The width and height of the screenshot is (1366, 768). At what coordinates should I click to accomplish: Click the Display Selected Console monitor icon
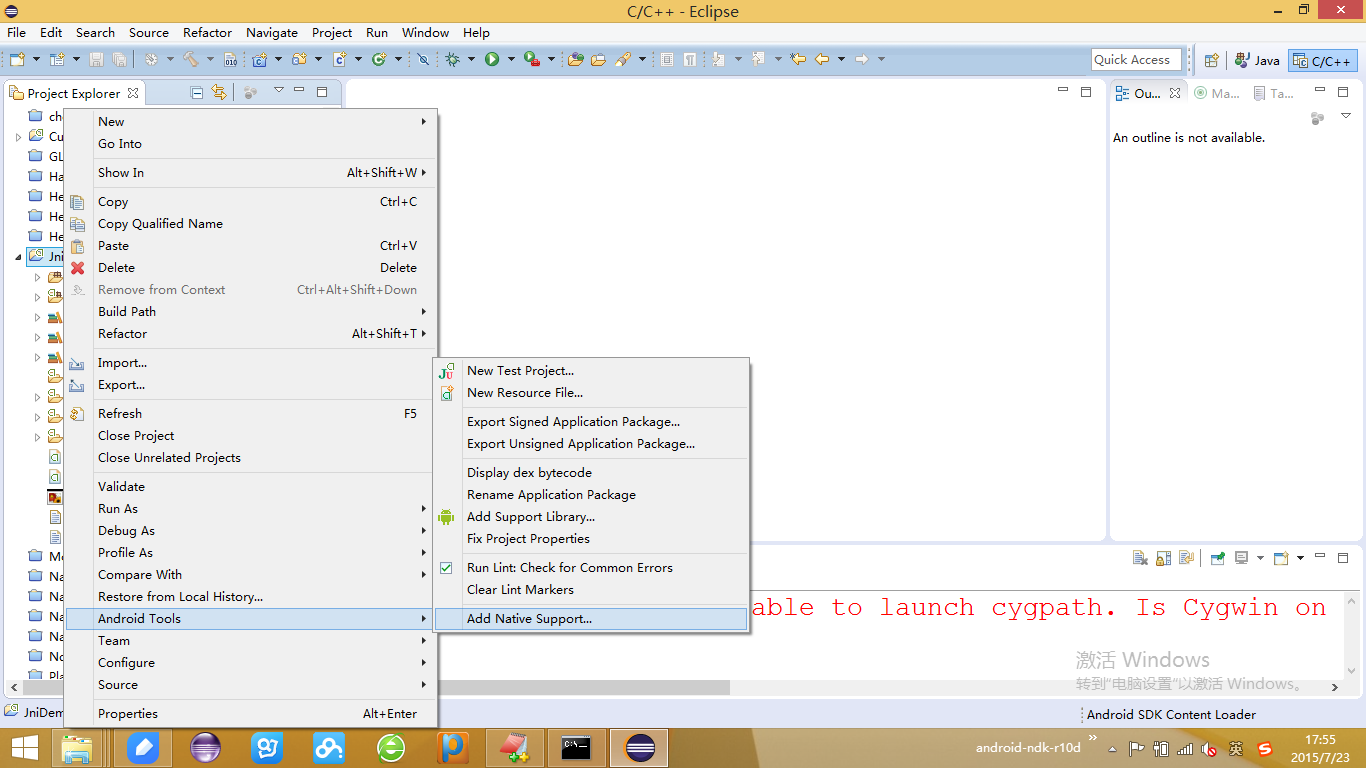click(x=1242, y=558)
